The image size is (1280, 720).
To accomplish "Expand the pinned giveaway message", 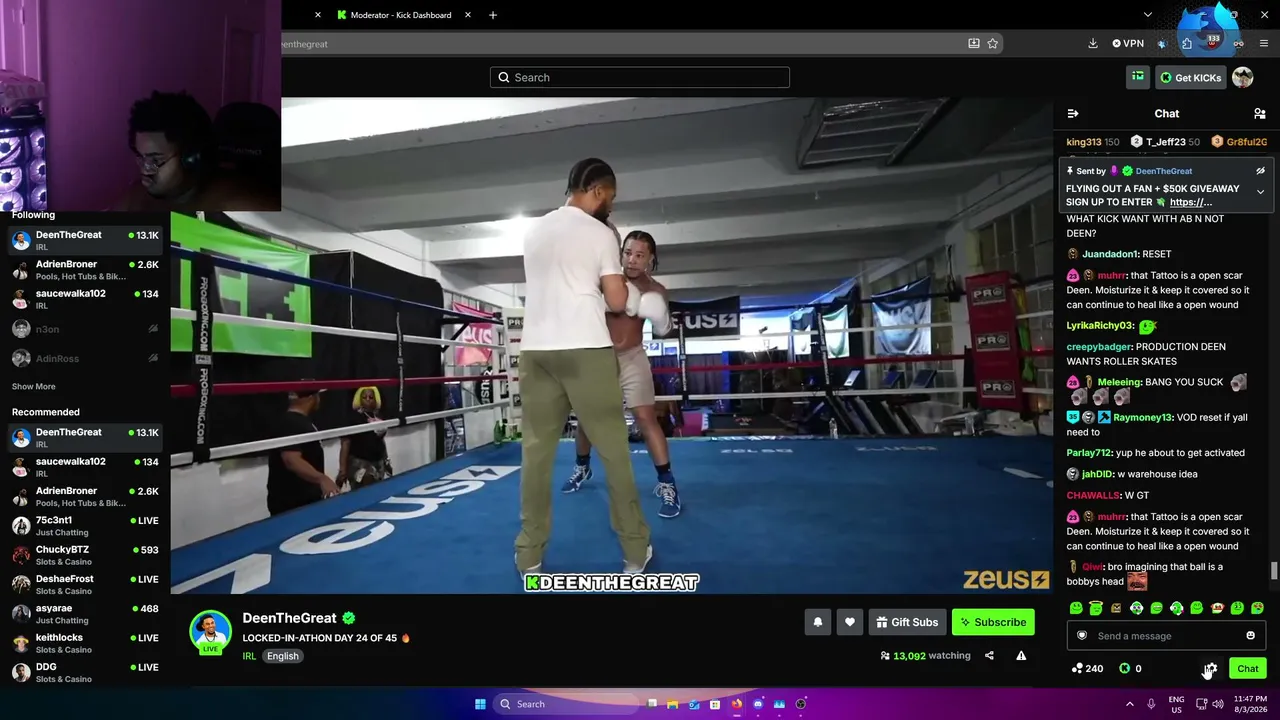I will click(1261, 192).
